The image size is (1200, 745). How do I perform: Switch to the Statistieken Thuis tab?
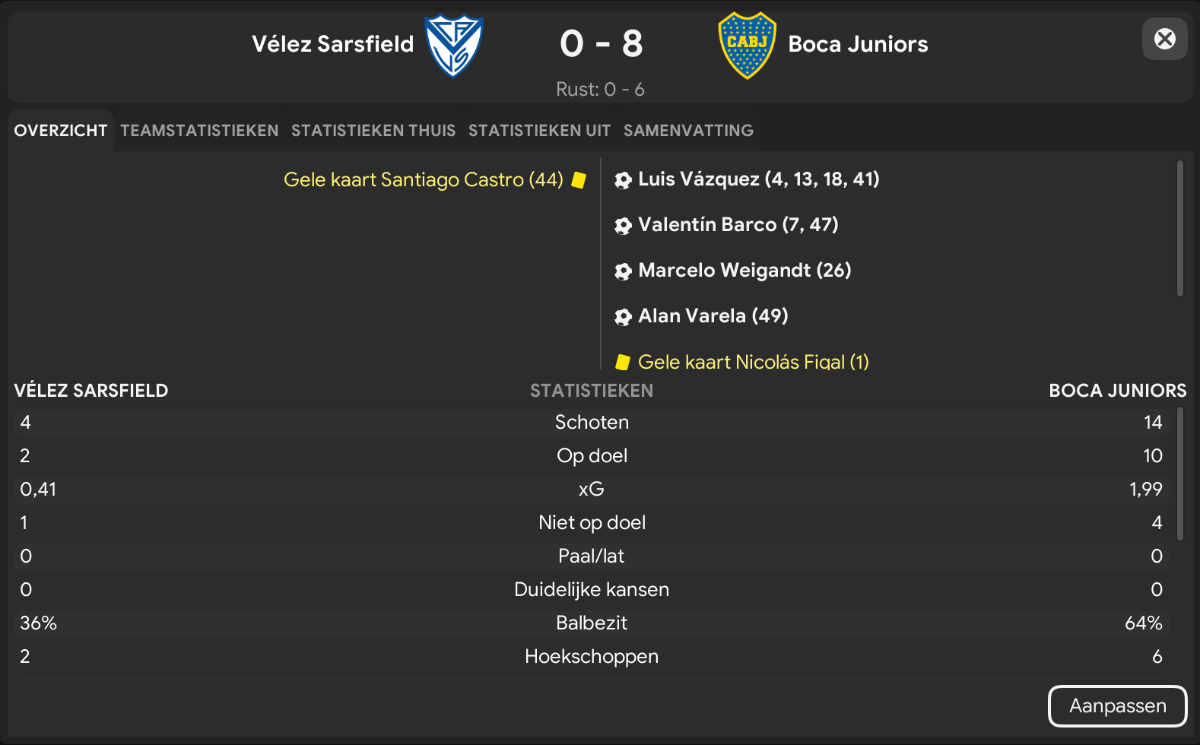(373, 130)
